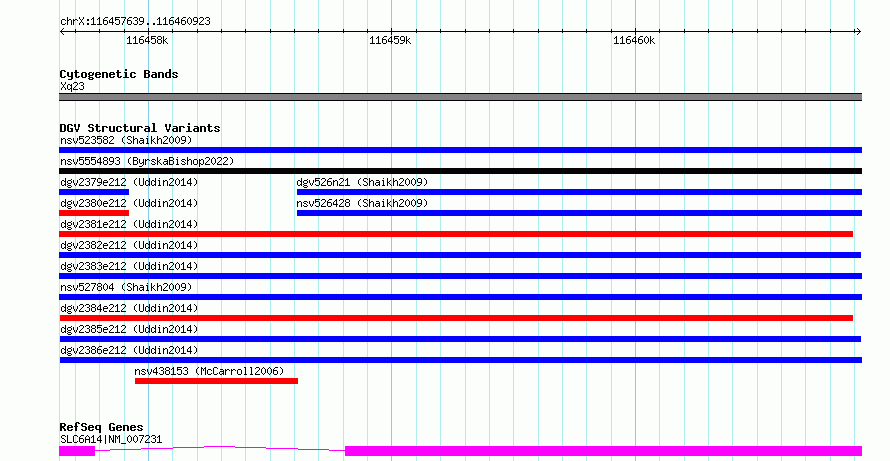Click the RefSeq Genes track title
Image resolution: width=890 pixels, height=461 pixels.
point(101,428)
